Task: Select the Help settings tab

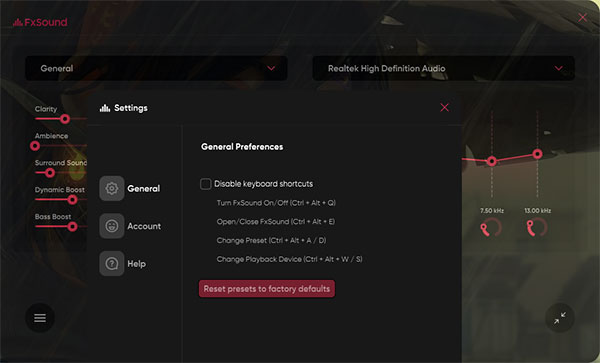Action: 136,264
